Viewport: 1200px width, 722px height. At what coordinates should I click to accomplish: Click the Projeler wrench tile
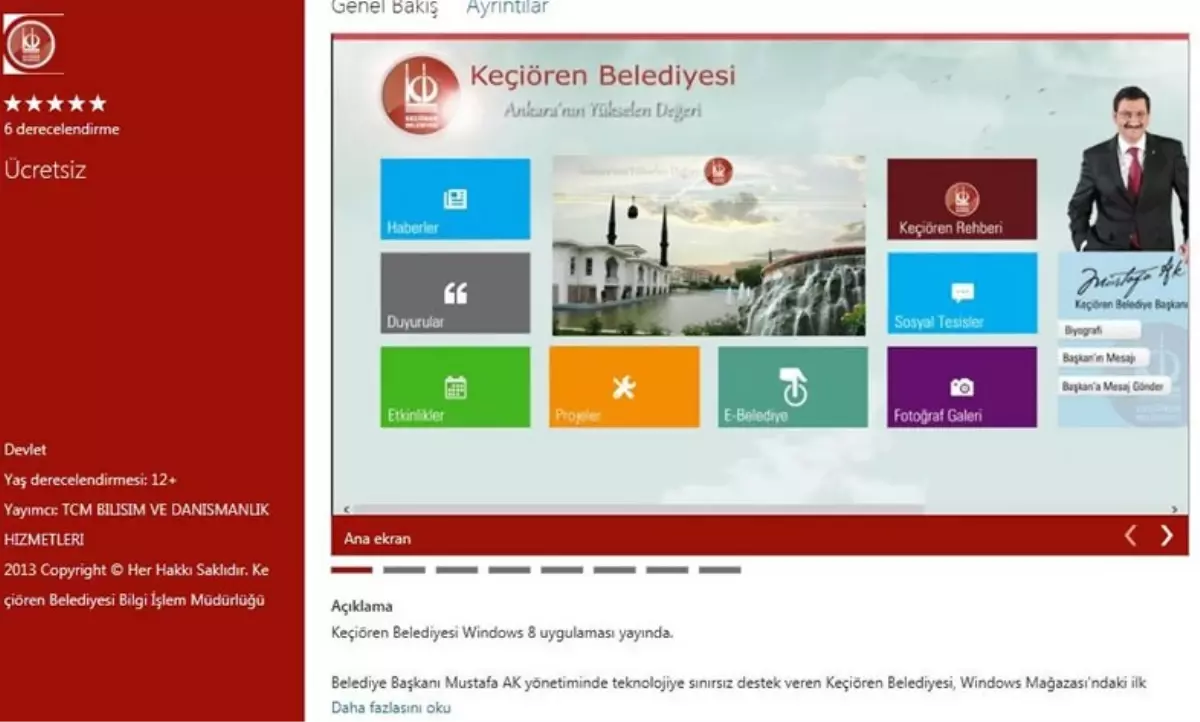(x=623, y=387)
